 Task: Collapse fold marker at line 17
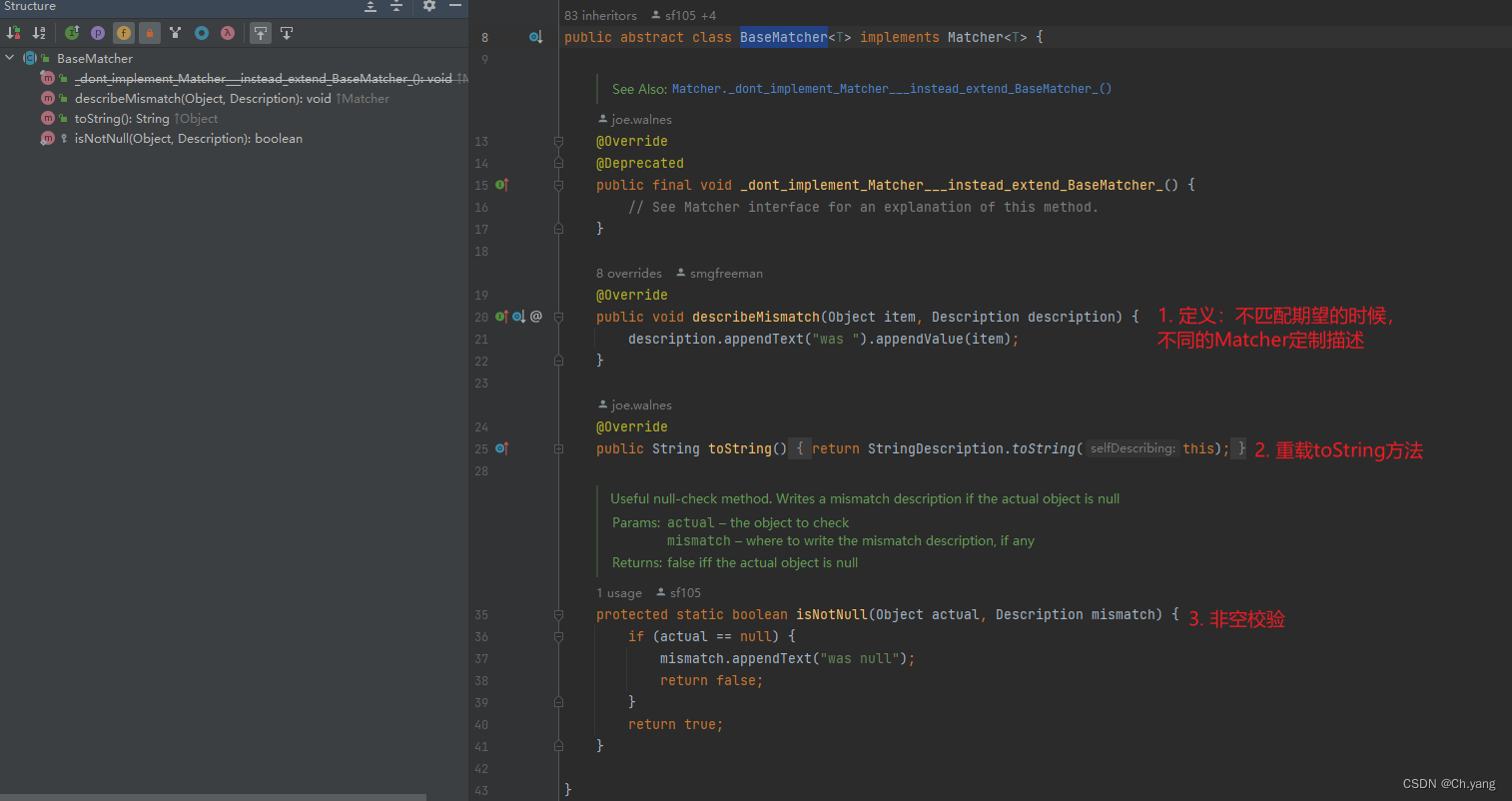coord(558,229)
